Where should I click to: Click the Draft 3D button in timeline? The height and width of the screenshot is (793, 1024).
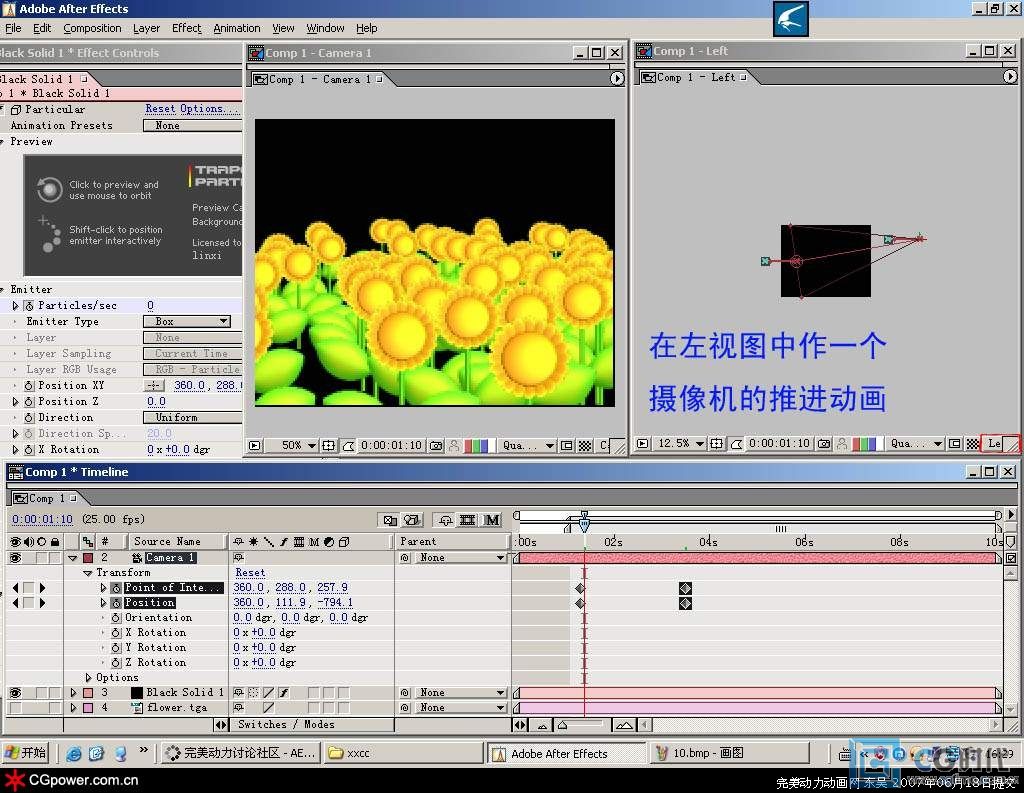tap(412, 520)
